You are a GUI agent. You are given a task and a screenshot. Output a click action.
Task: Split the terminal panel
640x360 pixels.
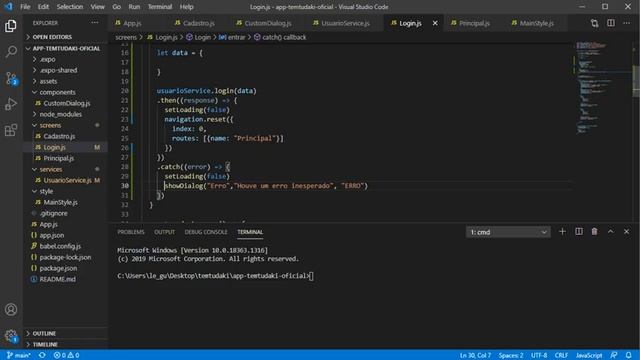[579, 231]
